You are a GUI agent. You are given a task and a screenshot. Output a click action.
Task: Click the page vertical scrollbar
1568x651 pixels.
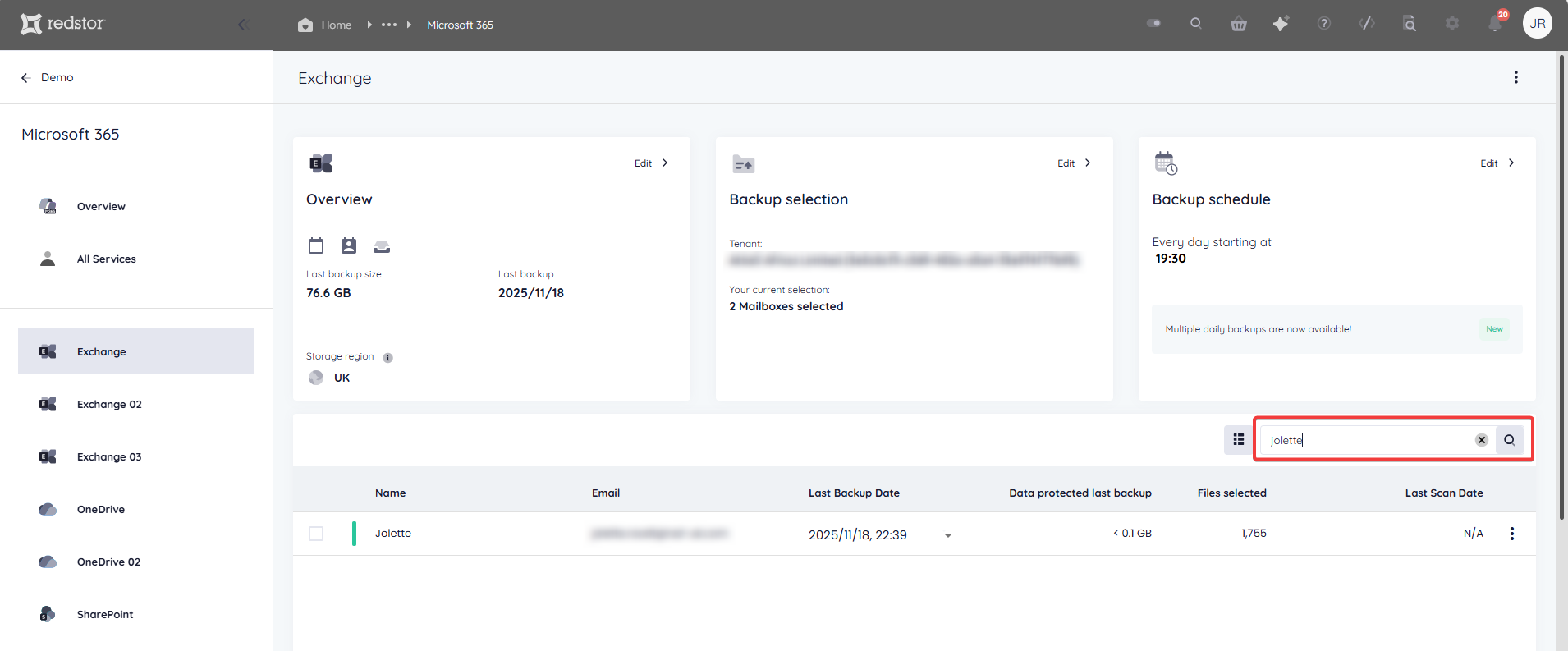[1561, 287]
